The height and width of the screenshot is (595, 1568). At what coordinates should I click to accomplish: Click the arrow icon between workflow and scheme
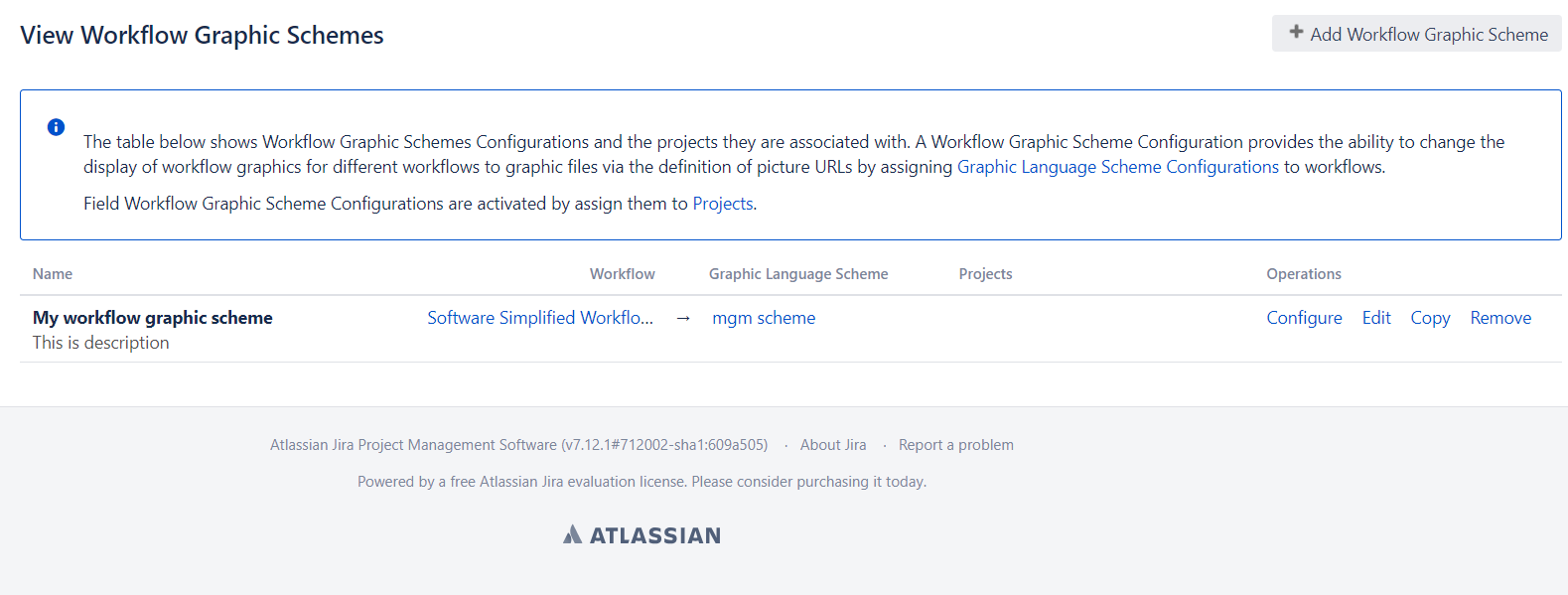click(x=683, y=319)
